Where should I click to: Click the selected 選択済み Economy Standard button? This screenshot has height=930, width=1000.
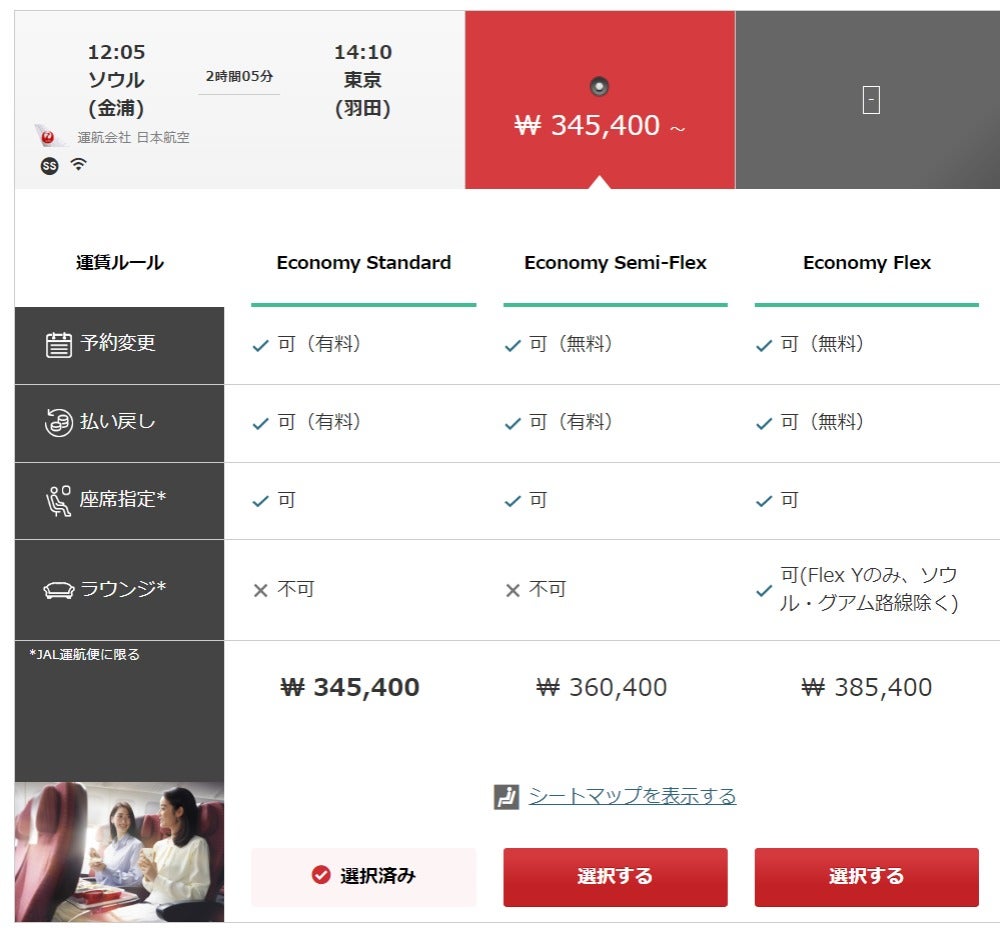(x=363, y=876)
